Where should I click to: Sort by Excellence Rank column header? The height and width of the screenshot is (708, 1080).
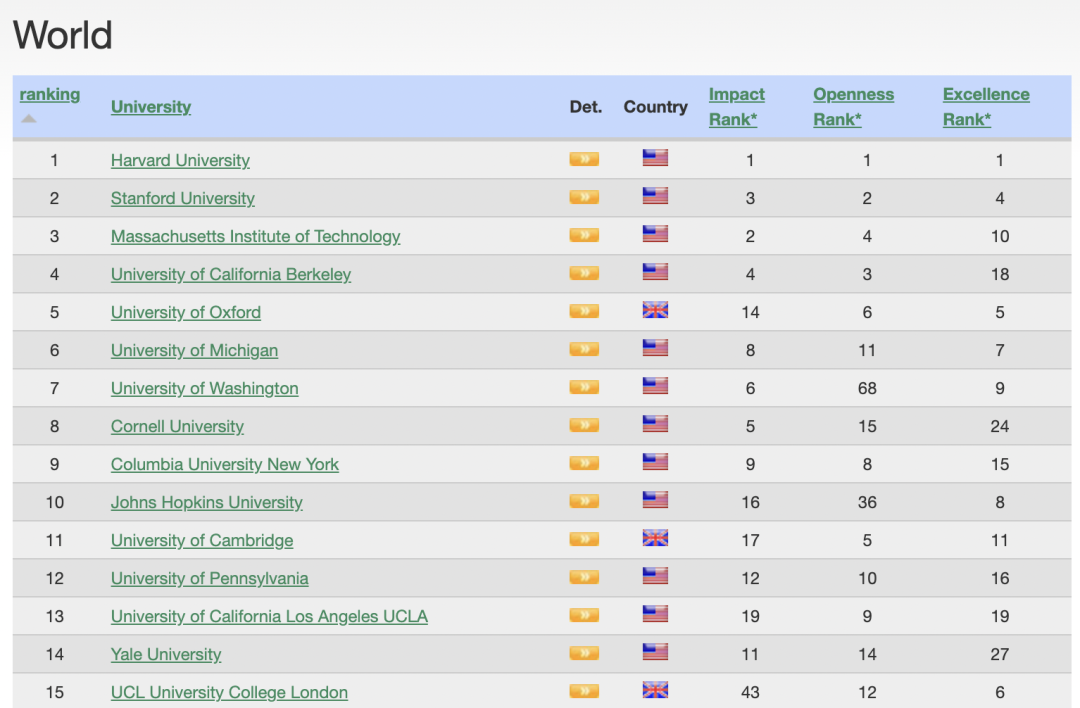coord(986,107)
